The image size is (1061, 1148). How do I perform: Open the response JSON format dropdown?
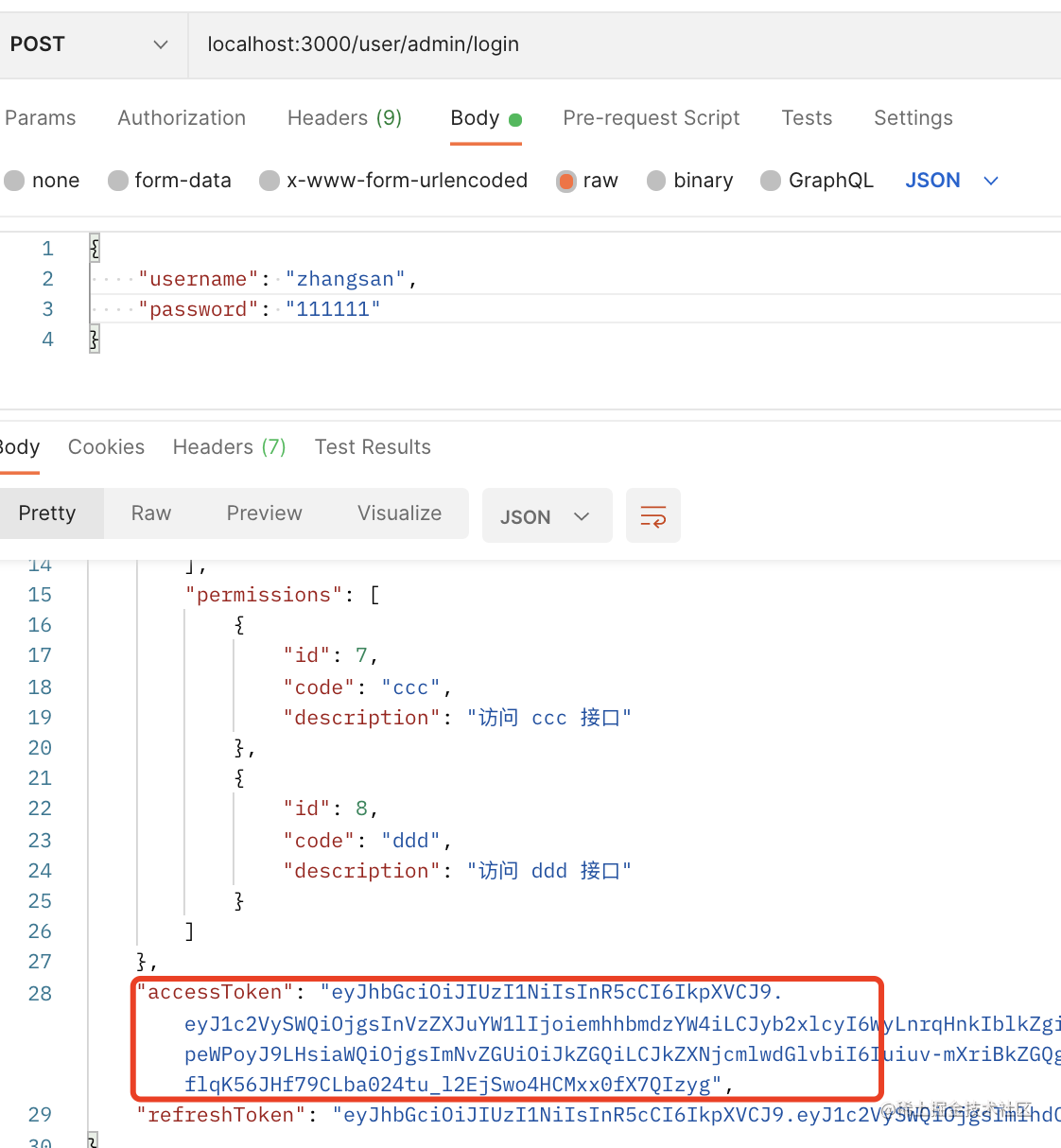point(547,516)
